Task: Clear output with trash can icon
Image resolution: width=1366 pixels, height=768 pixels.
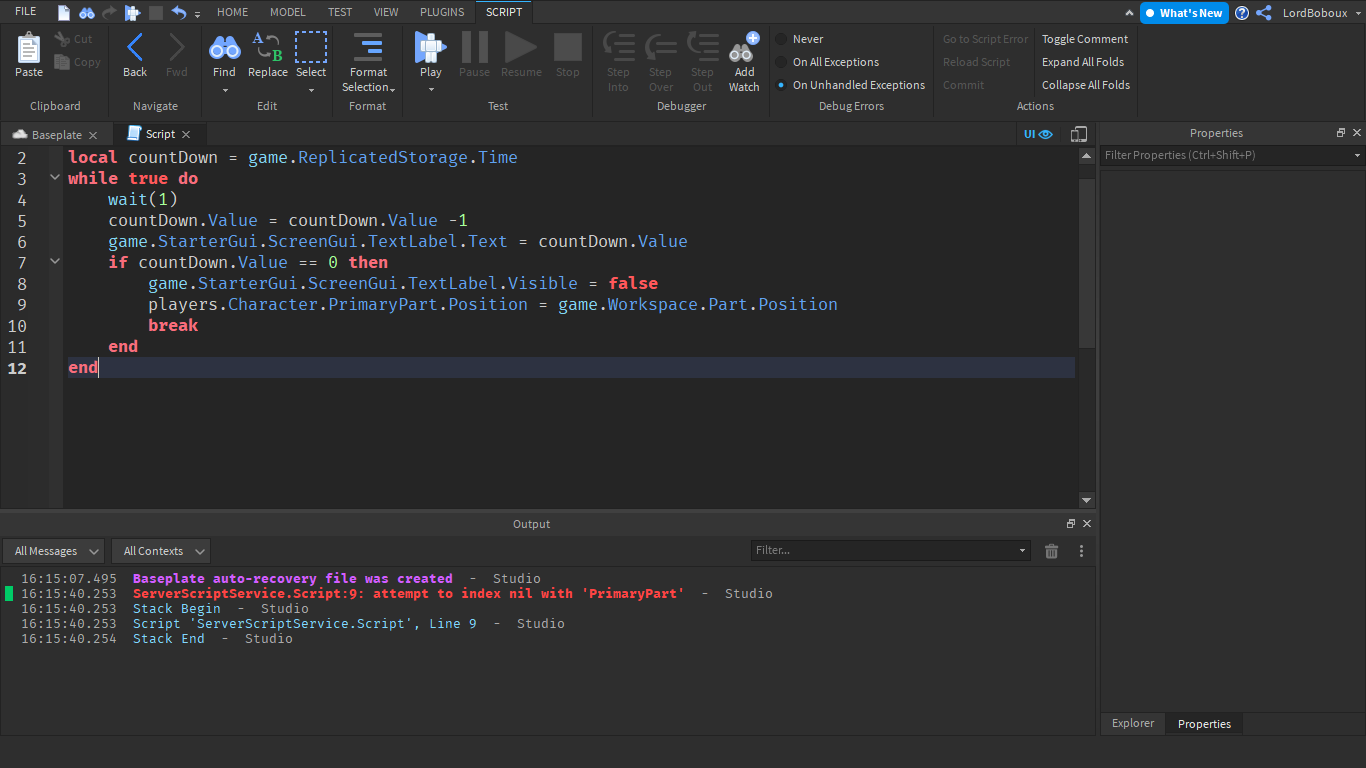Action: point(1051,551)
